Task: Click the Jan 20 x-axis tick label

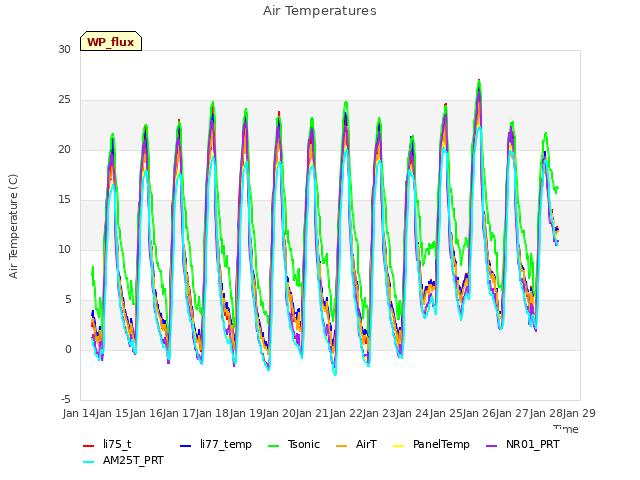Action: [x=279, y=413]
